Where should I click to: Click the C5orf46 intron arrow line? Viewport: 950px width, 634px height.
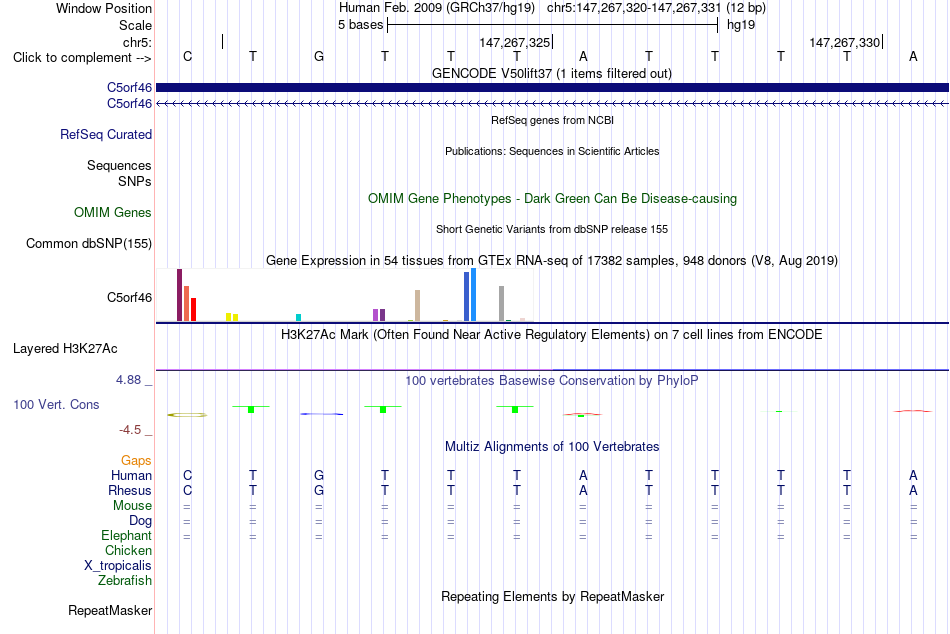(552, 104)
